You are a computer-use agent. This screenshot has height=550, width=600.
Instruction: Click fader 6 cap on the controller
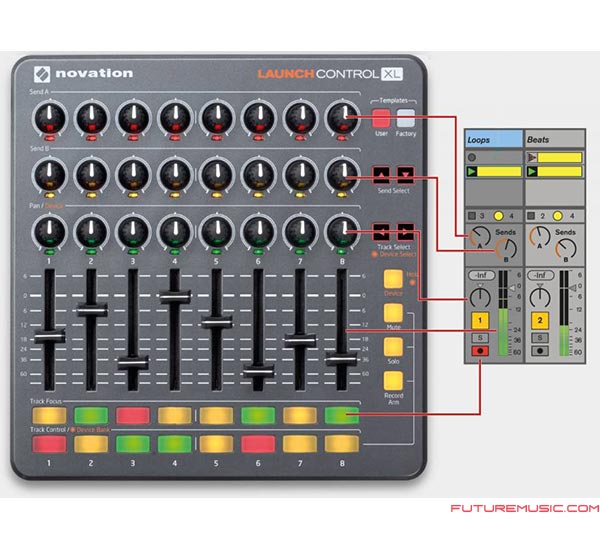coord(259,372)
